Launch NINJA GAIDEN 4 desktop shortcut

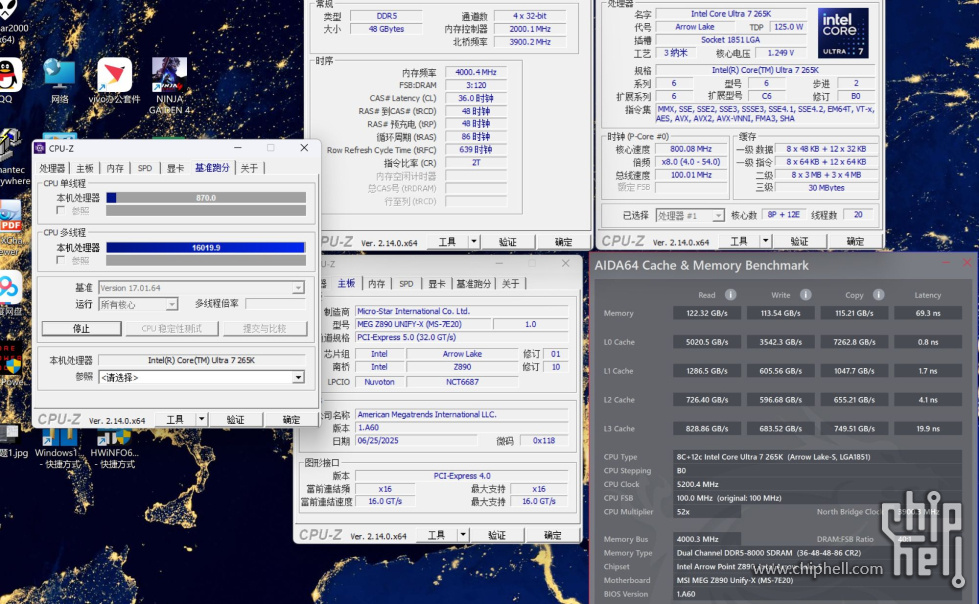pos(169,76)
